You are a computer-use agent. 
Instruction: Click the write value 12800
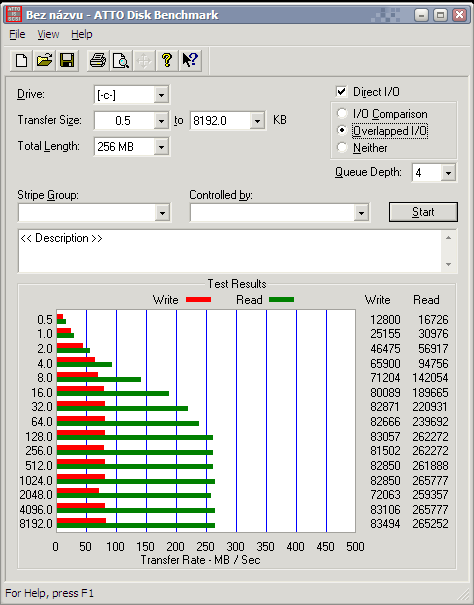tap(385, 319)
